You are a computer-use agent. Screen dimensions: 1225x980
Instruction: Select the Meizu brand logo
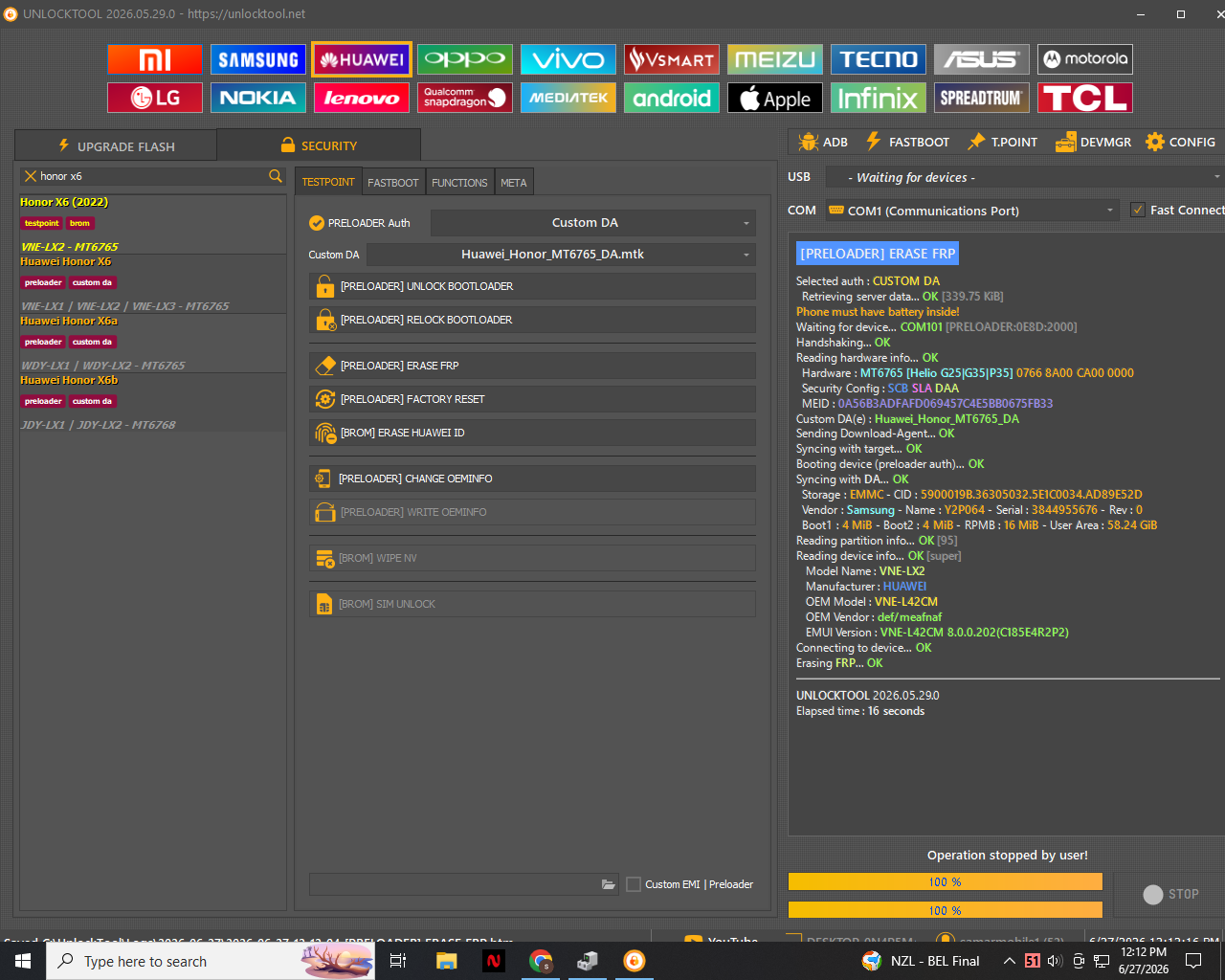point(775,59)
